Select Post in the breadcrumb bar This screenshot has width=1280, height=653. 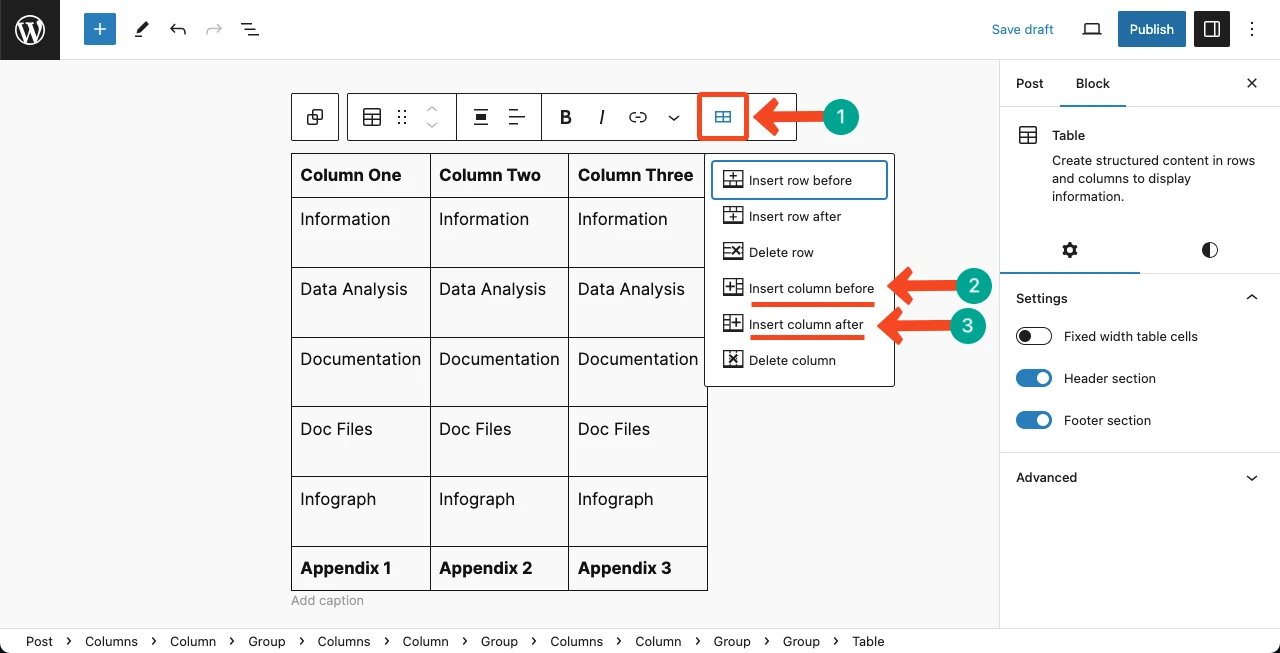click(39, 642)
